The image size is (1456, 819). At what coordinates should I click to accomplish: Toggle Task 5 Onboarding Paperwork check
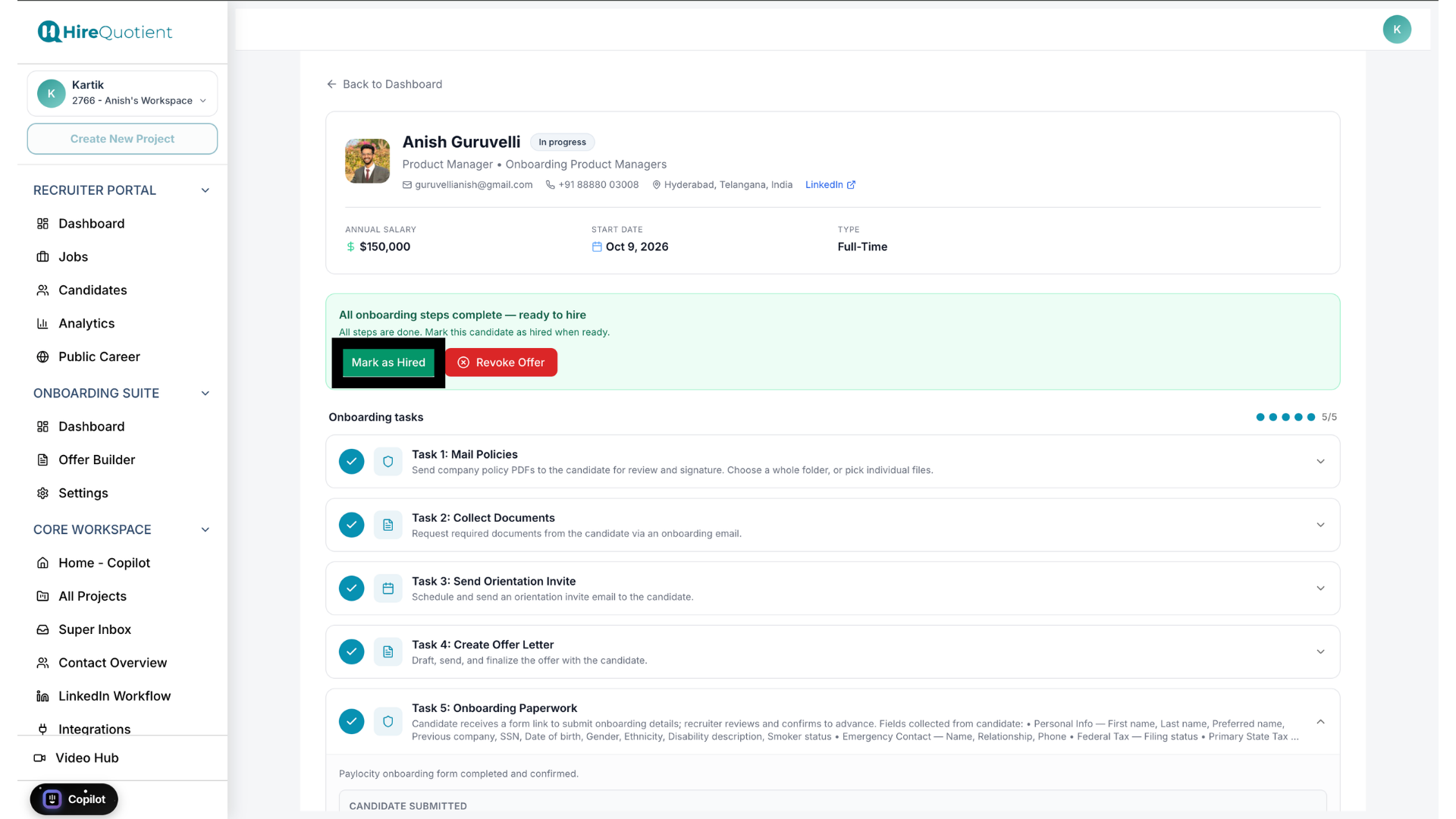351,722
